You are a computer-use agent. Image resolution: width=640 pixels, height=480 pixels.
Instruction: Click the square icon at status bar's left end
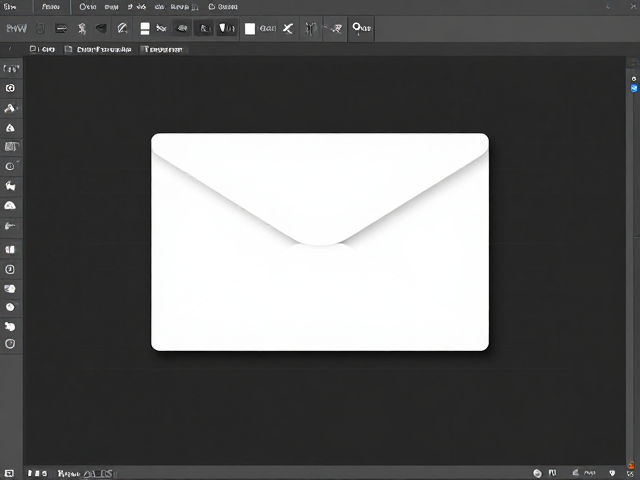[9, 473]
